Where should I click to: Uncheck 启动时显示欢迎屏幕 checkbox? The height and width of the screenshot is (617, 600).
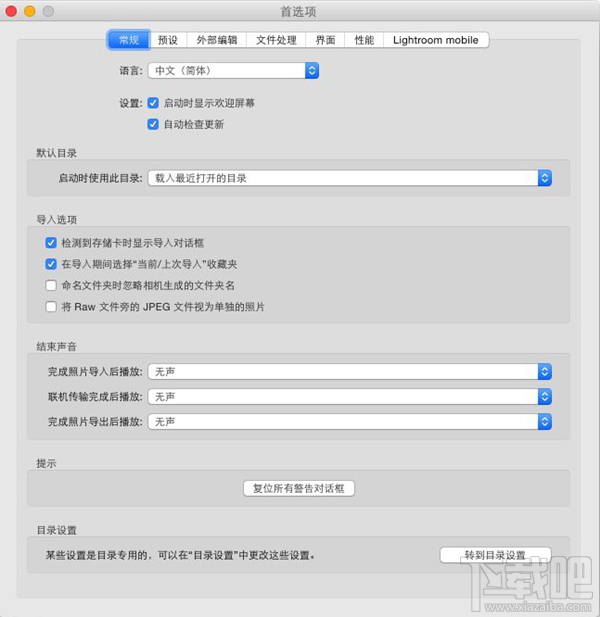(x=153, y=103)
